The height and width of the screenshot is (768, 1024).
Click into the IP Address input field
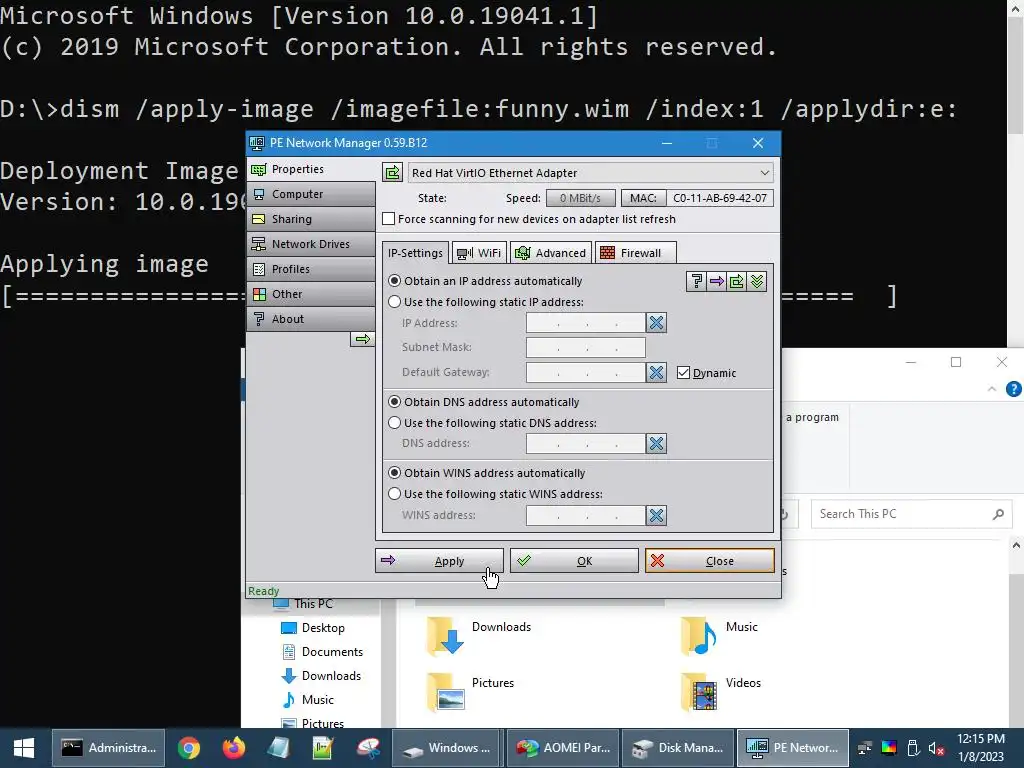[586, 323]
